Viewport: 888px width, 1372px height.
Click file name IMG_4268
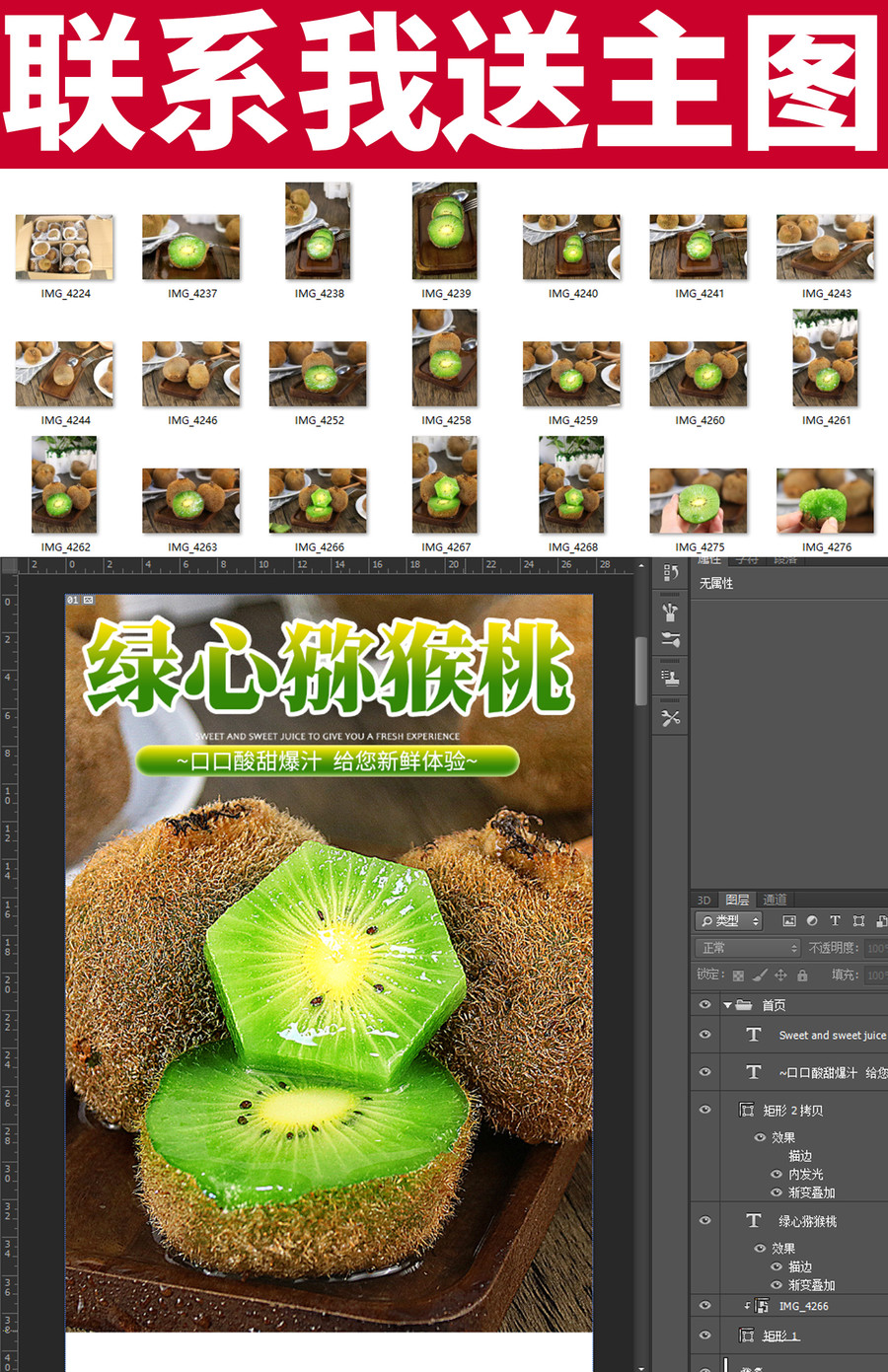pos(573,547)
